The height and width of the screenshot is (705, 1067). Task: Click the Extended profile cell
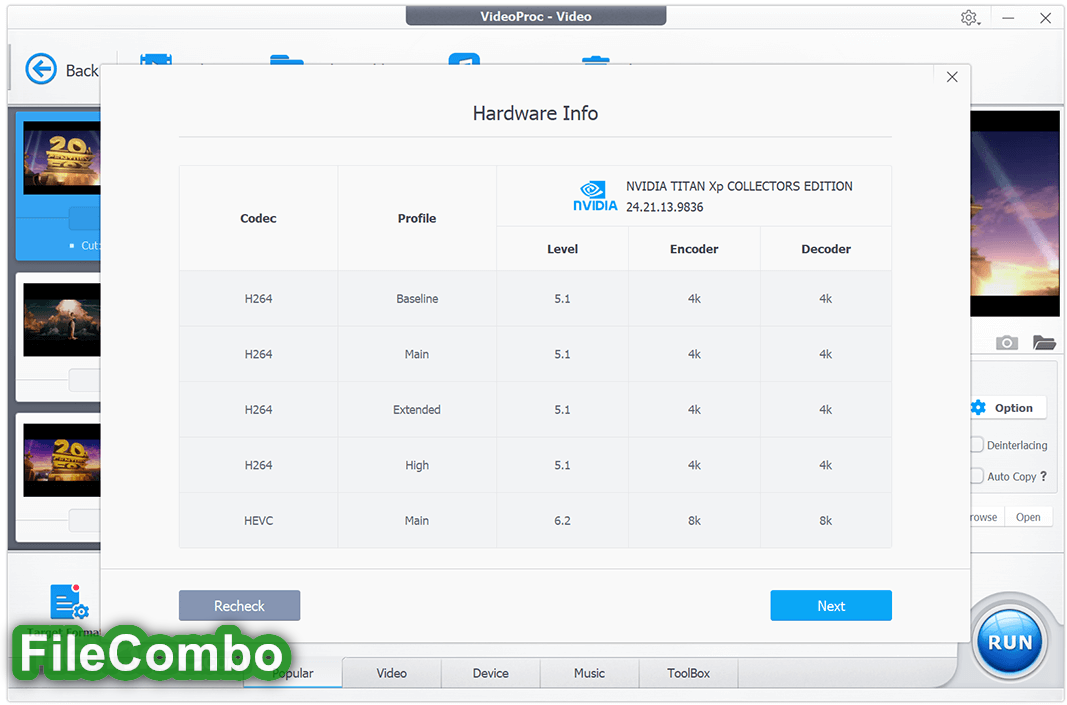pyautogui.click(x=417, y=410)
